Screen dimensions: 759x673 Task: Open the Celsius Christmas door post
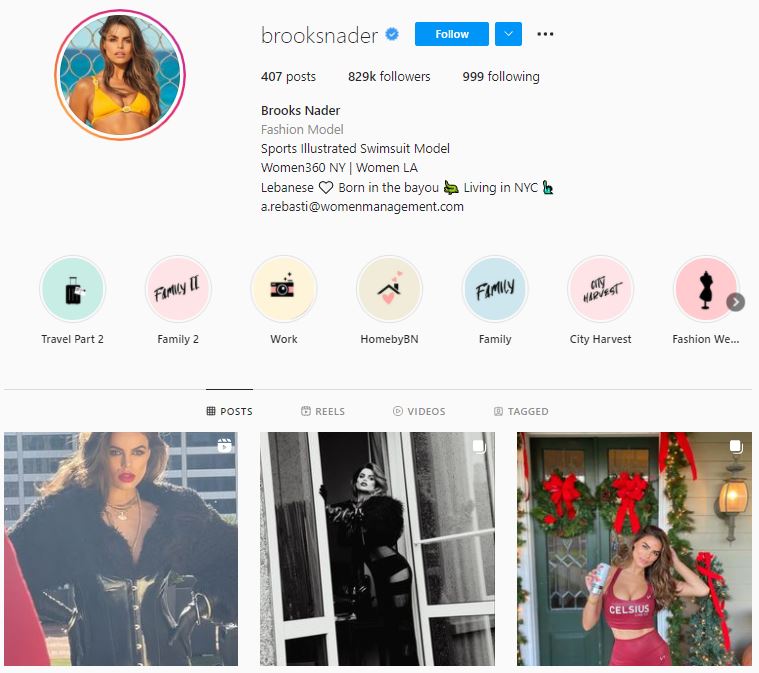point(634,549)
